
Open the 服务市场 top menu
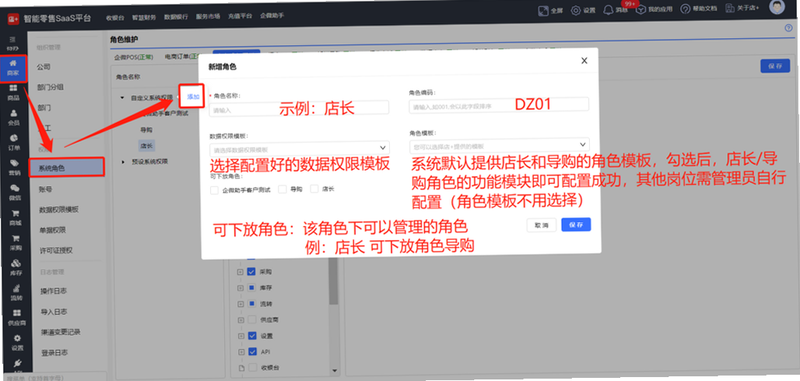click(208, 16)
